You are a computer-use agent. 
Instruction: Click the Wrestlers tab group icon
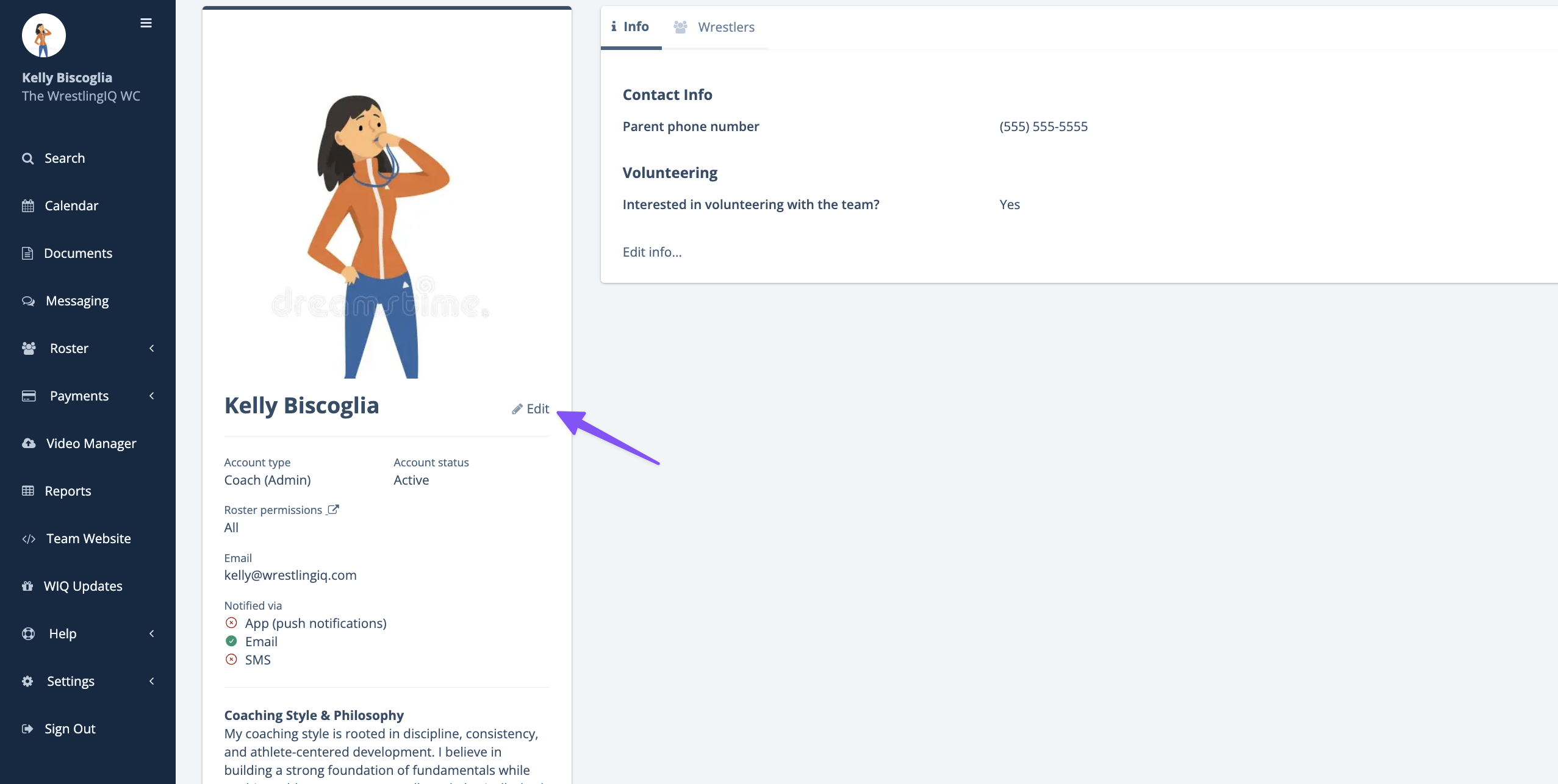click(x=680, y=27)
